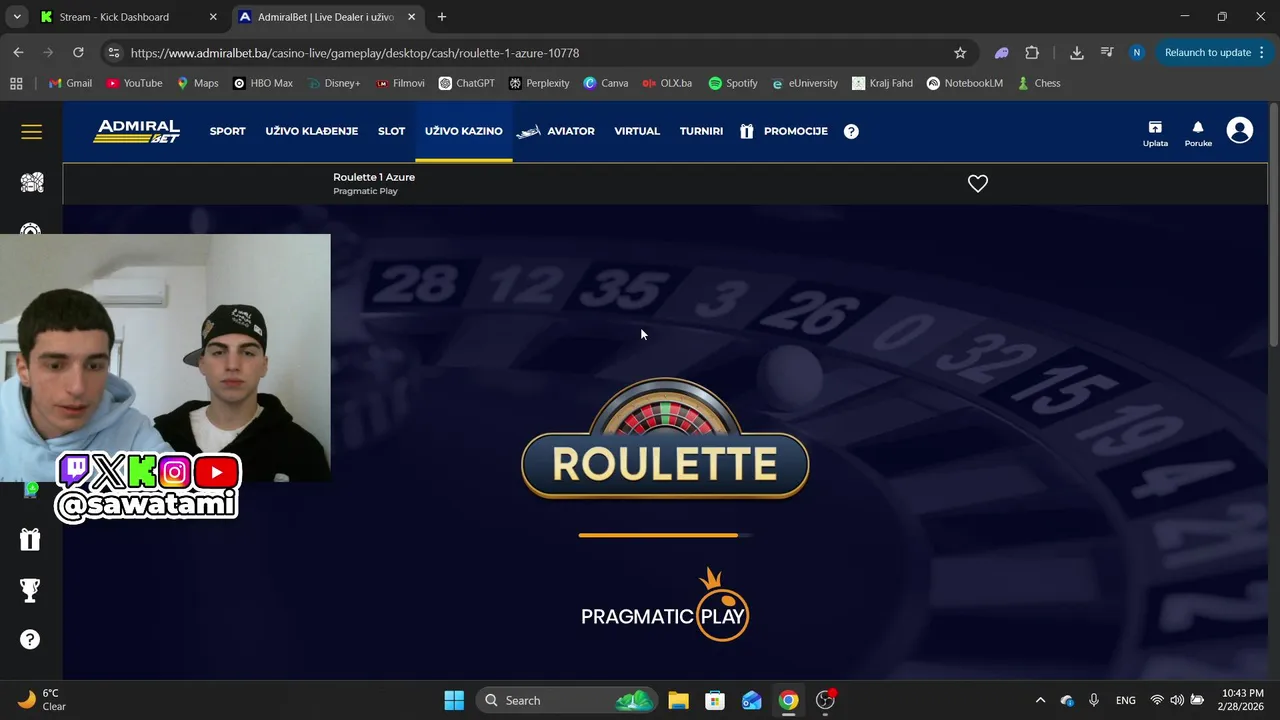Viewport: 1280px width, 720px height.
Task: Open the Chess bookmark
Action: click(x=1039, y=83)
